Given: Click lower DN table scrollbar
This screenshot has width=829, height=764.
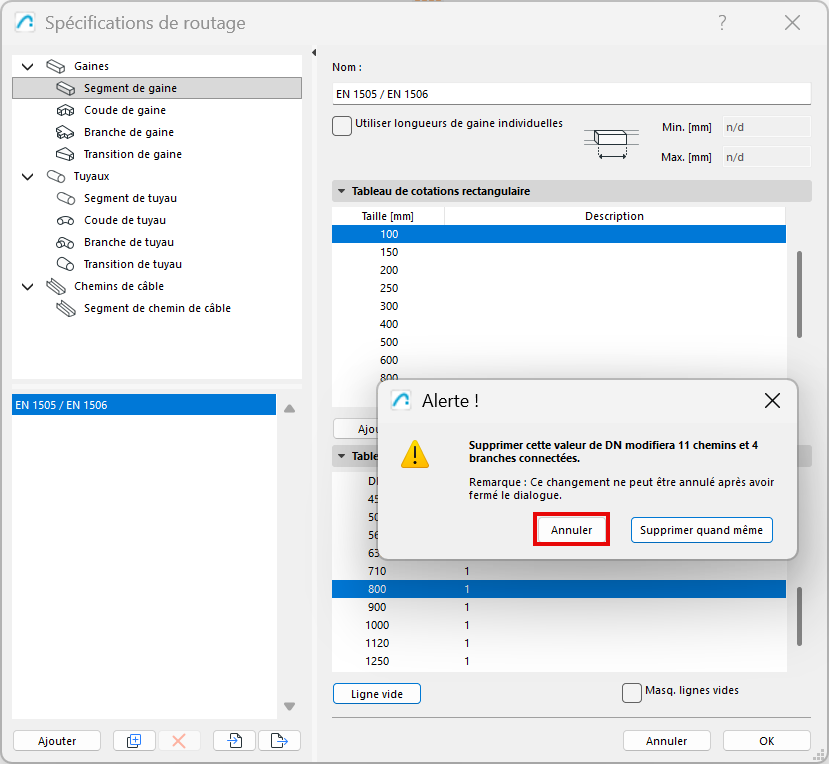Looking at the screenshot, I should pos(799,616).
